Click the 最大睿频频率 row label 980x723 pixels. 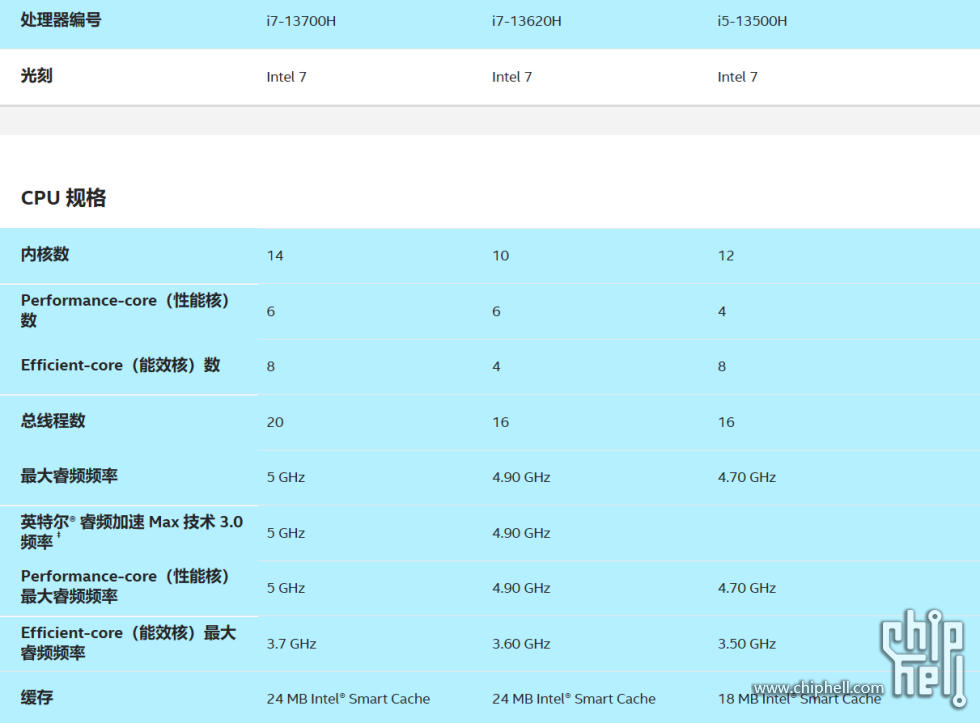click(x=69, y=476)
